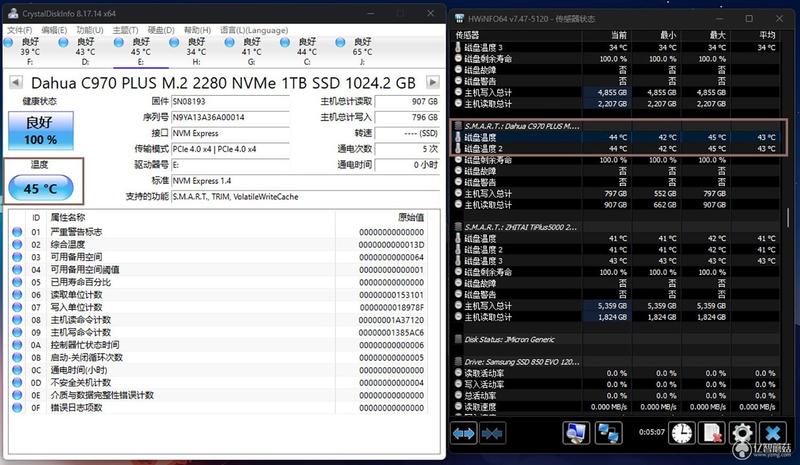Click status circle for attribute 05 已用寿命百分比

click(17, 282)
